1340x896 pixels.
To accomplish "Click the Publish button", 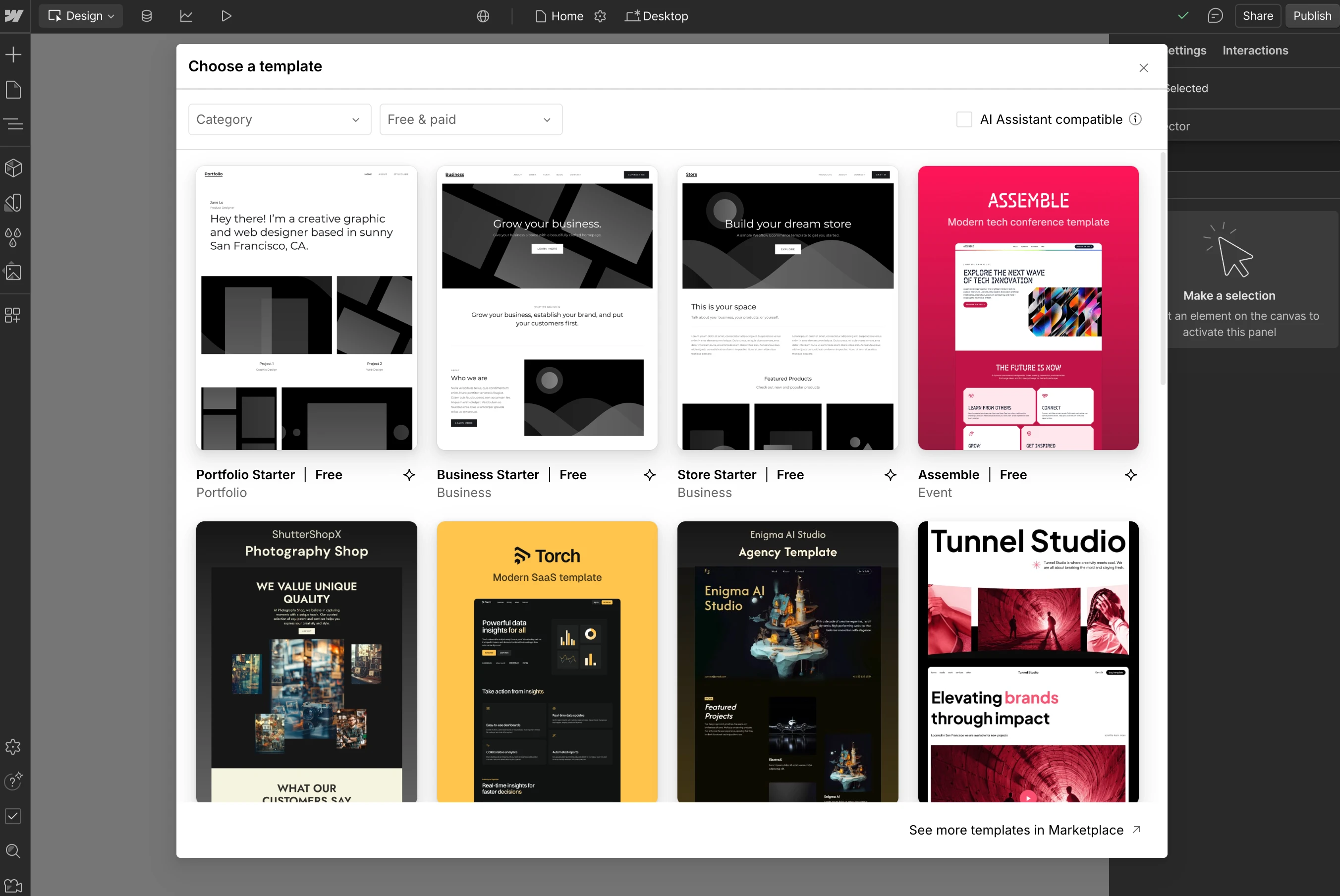I will (x=1312, y=15).
